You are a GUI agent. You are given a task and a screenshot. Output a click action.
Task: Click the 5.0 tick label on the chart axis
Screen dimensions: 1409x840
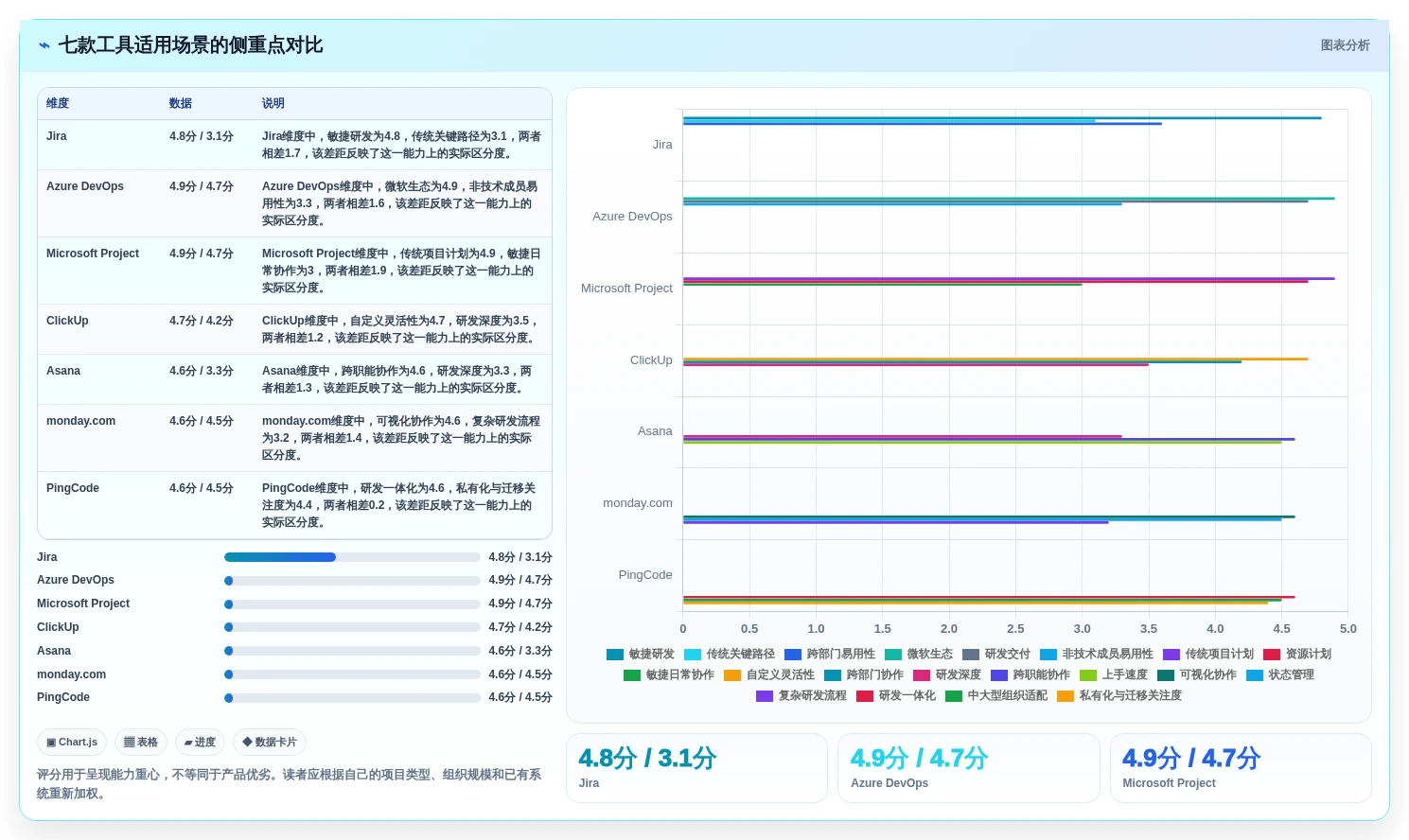click(x=1347, y=629)
